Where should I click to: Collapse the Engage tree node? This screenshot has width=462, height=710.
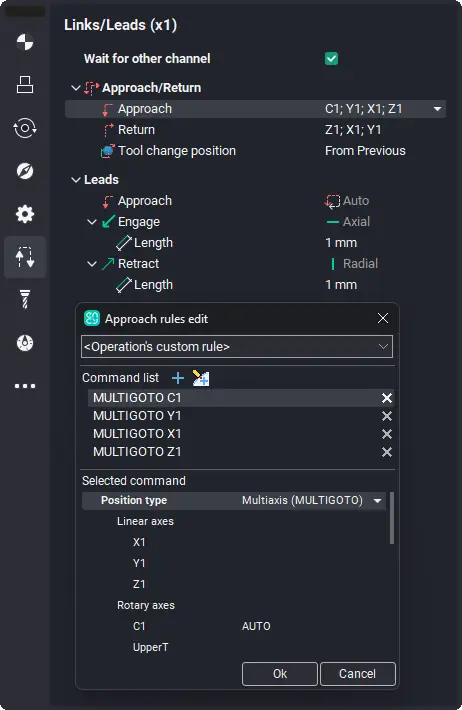tap(92, 222)
